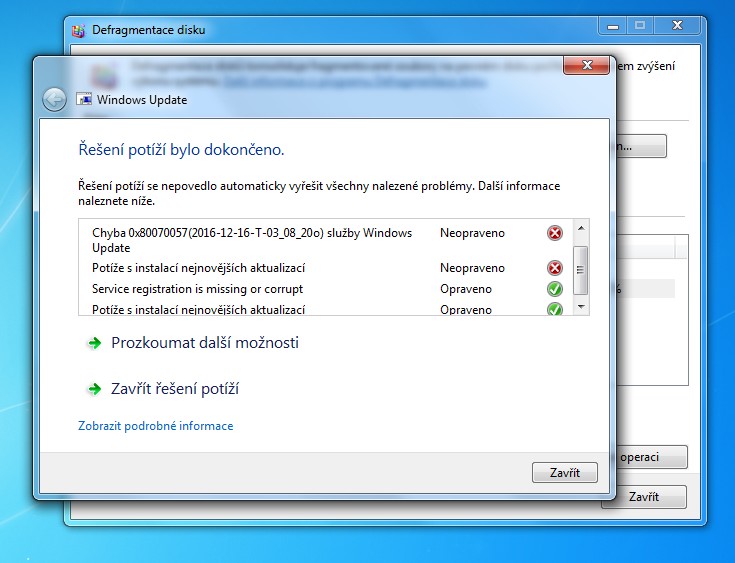Select Service registration is missing or corrupt row
Viewport: 735px width, 563px height.
point(326,289)
